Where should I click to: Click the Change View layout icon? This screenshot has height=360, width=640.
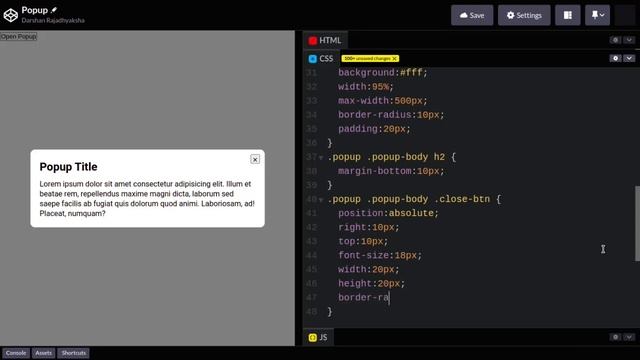pyautogui.click(x=567, y=15)
